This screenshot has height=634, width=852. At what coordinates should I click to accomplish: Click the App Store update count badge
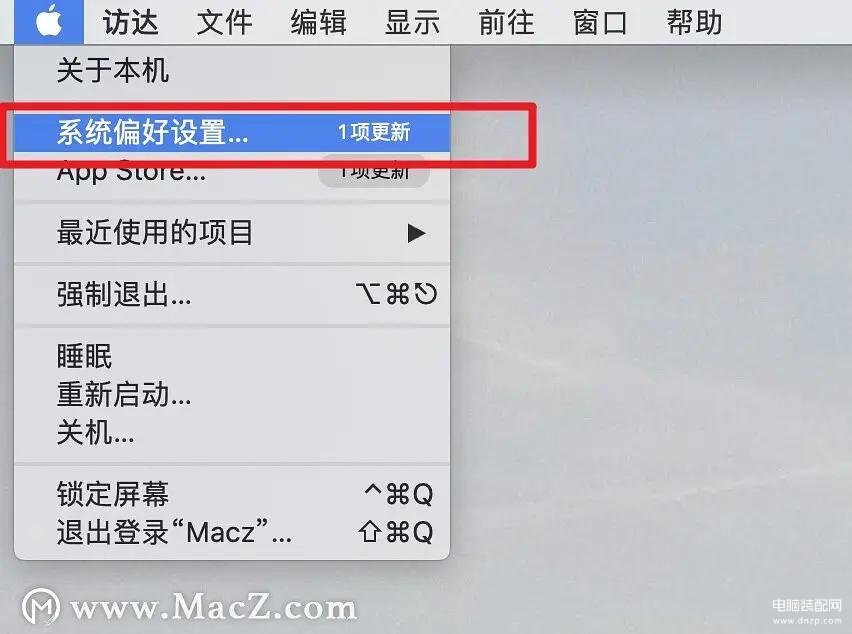[x=374, y=171]
